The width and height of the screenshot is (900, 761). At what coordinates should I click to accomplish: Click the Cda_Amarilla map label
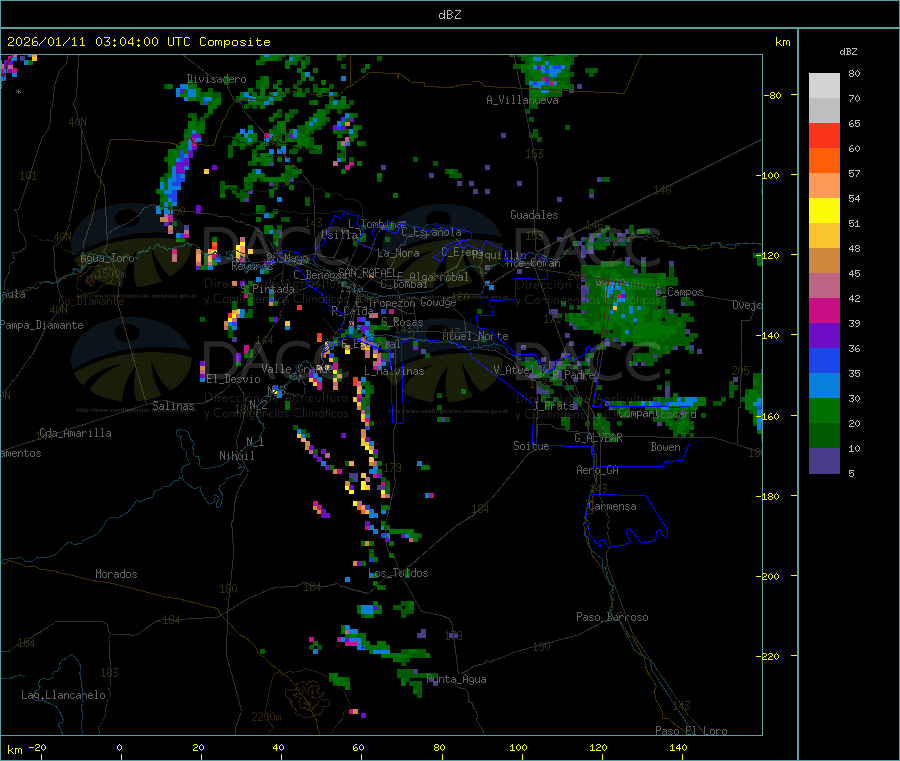pos(75,433)
